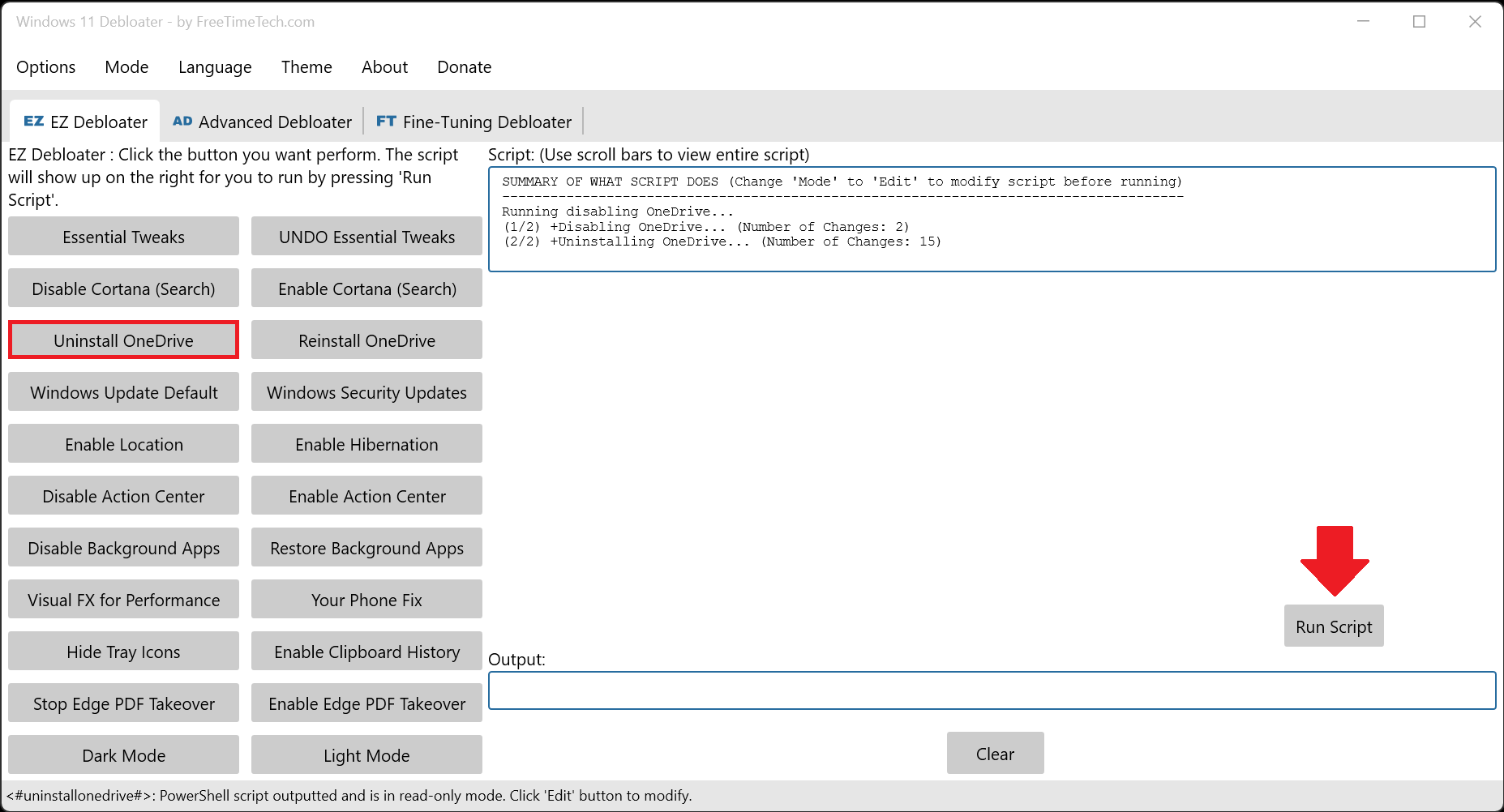Screen dimensions: 1504x812
Task: Open the Theme menu
Action: tap(306, 67)
